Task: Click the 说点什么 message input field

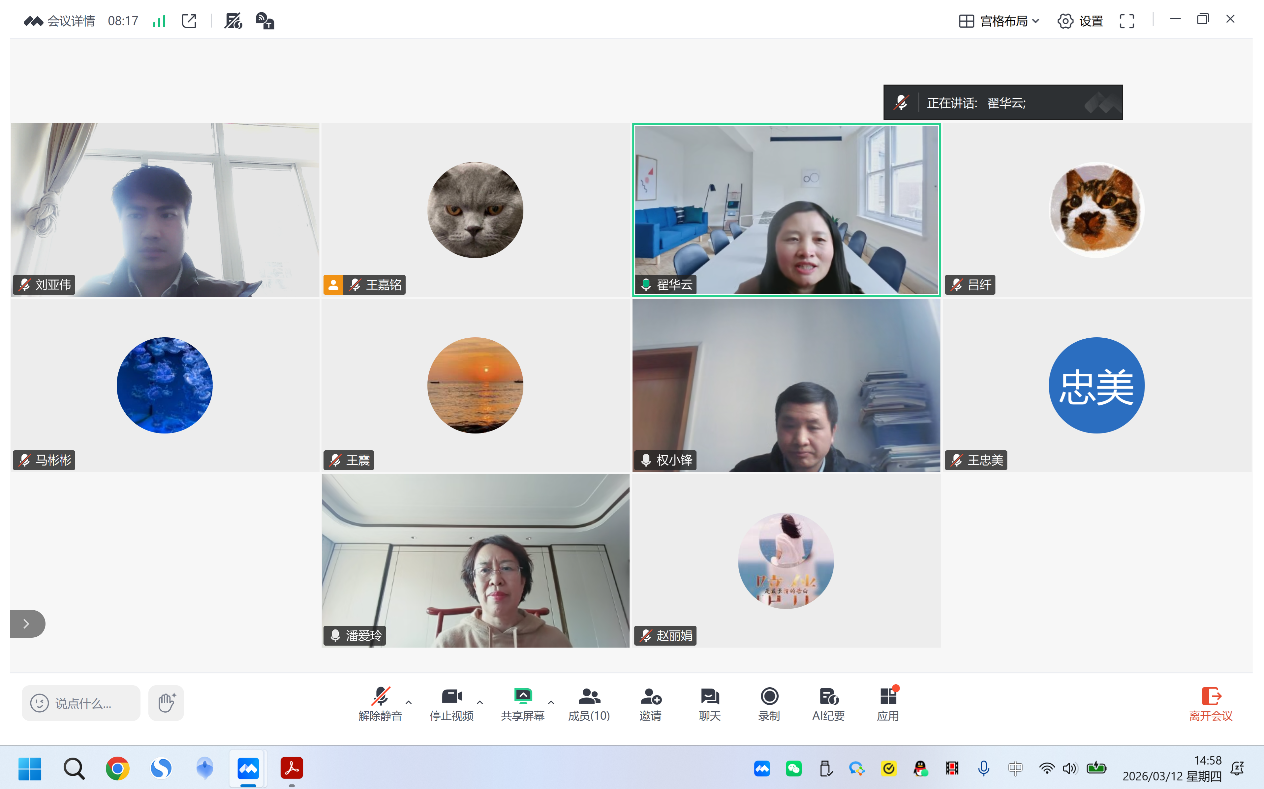Action: pyautogui.click(x=82, y=703)
